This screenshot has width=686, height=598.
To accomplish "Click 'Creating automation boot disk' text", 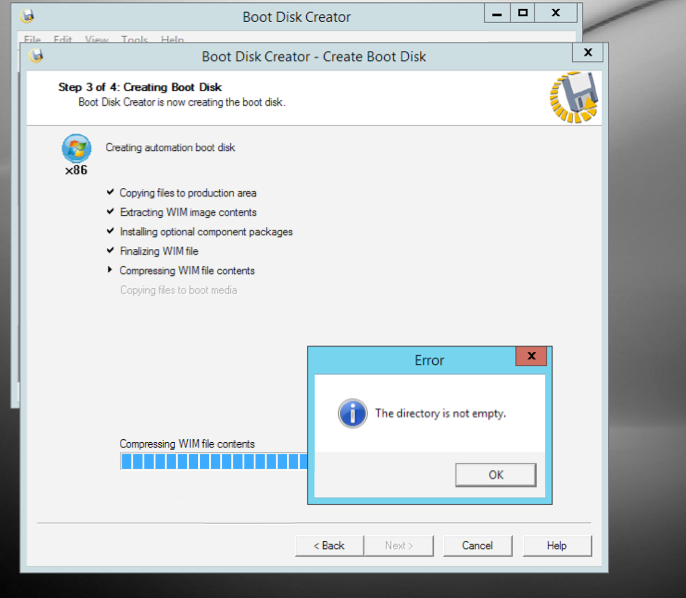I will click(170, 147).
